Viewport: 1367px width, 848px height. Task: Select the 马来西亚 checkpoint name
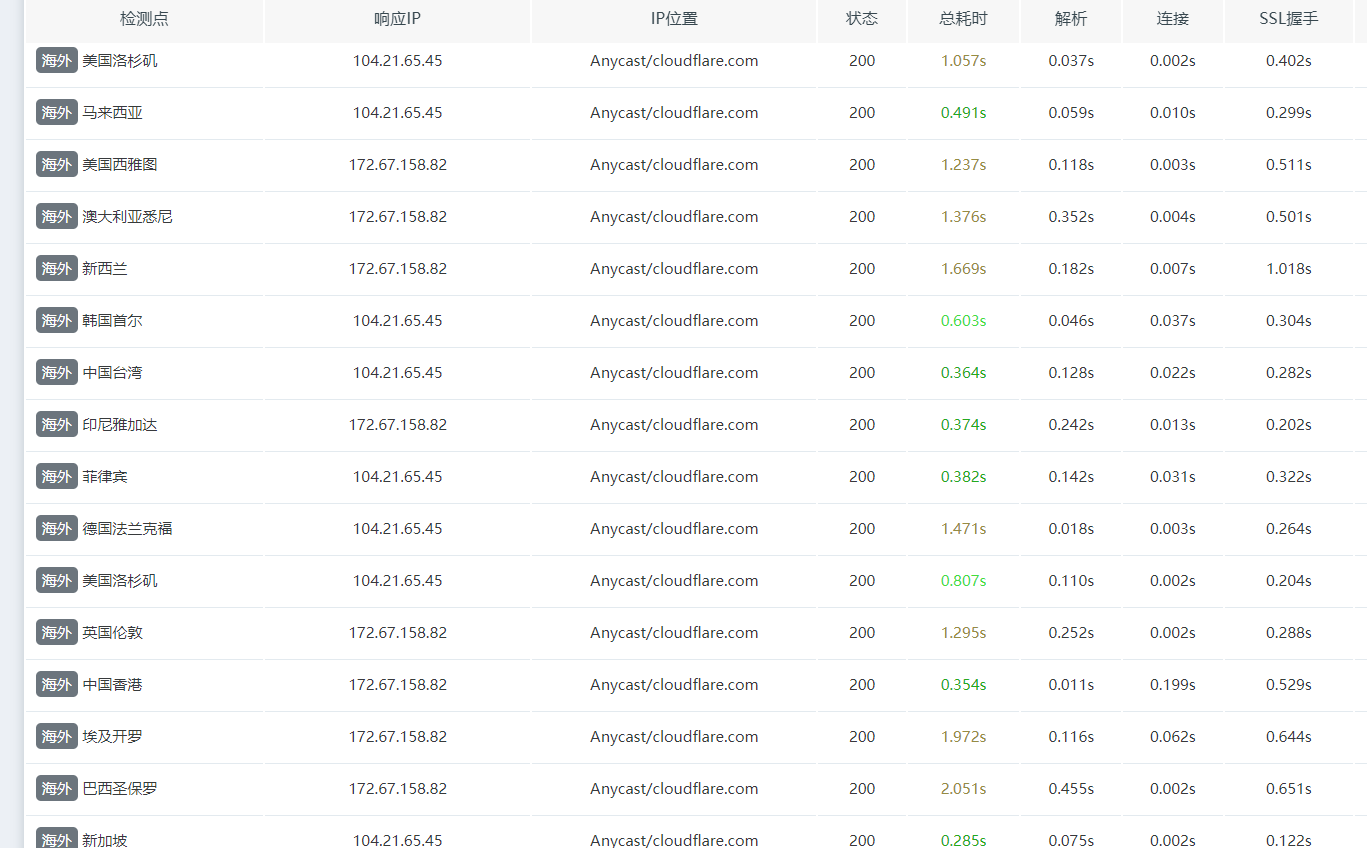(112, 113)
